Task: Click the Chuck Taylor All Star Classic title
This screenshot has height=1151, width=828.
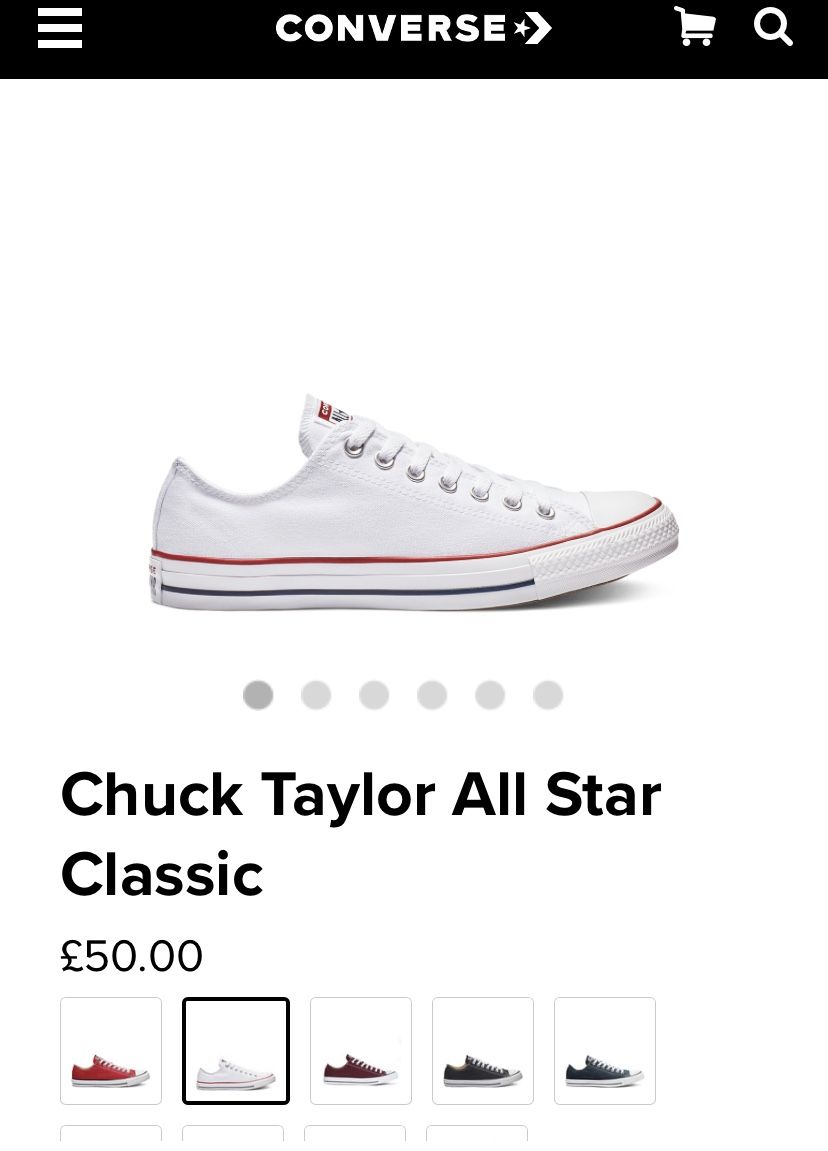Action: (360, 834)
